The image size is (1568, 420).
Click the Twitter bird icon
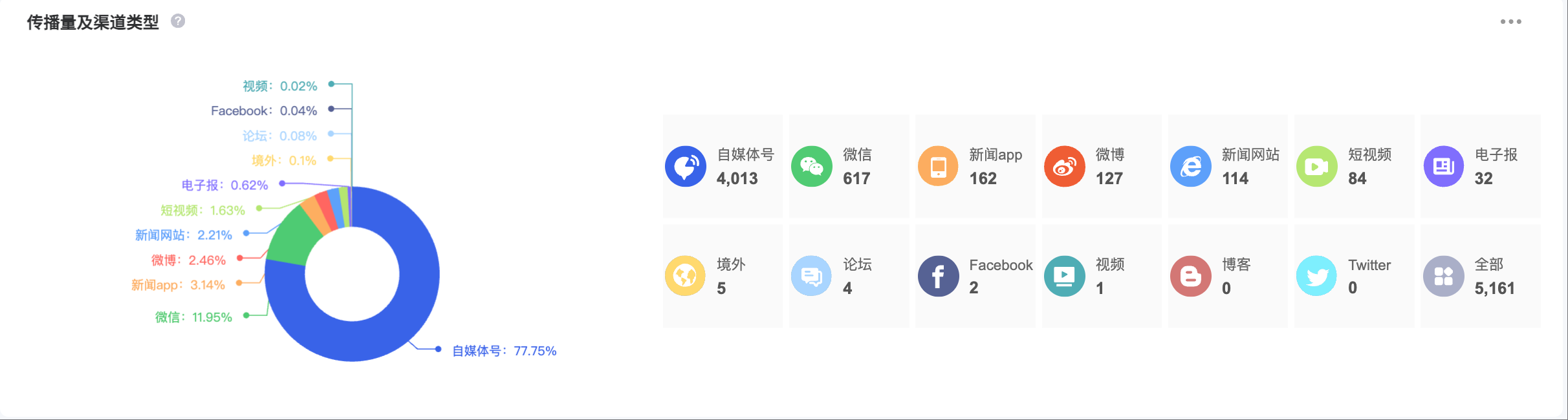[x=1316, y=276]
